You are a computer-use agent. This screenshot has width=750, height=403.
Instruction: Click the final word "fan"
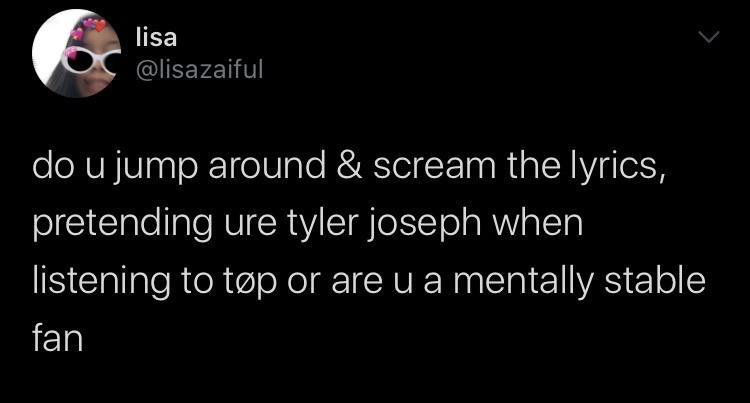point(56,338)
